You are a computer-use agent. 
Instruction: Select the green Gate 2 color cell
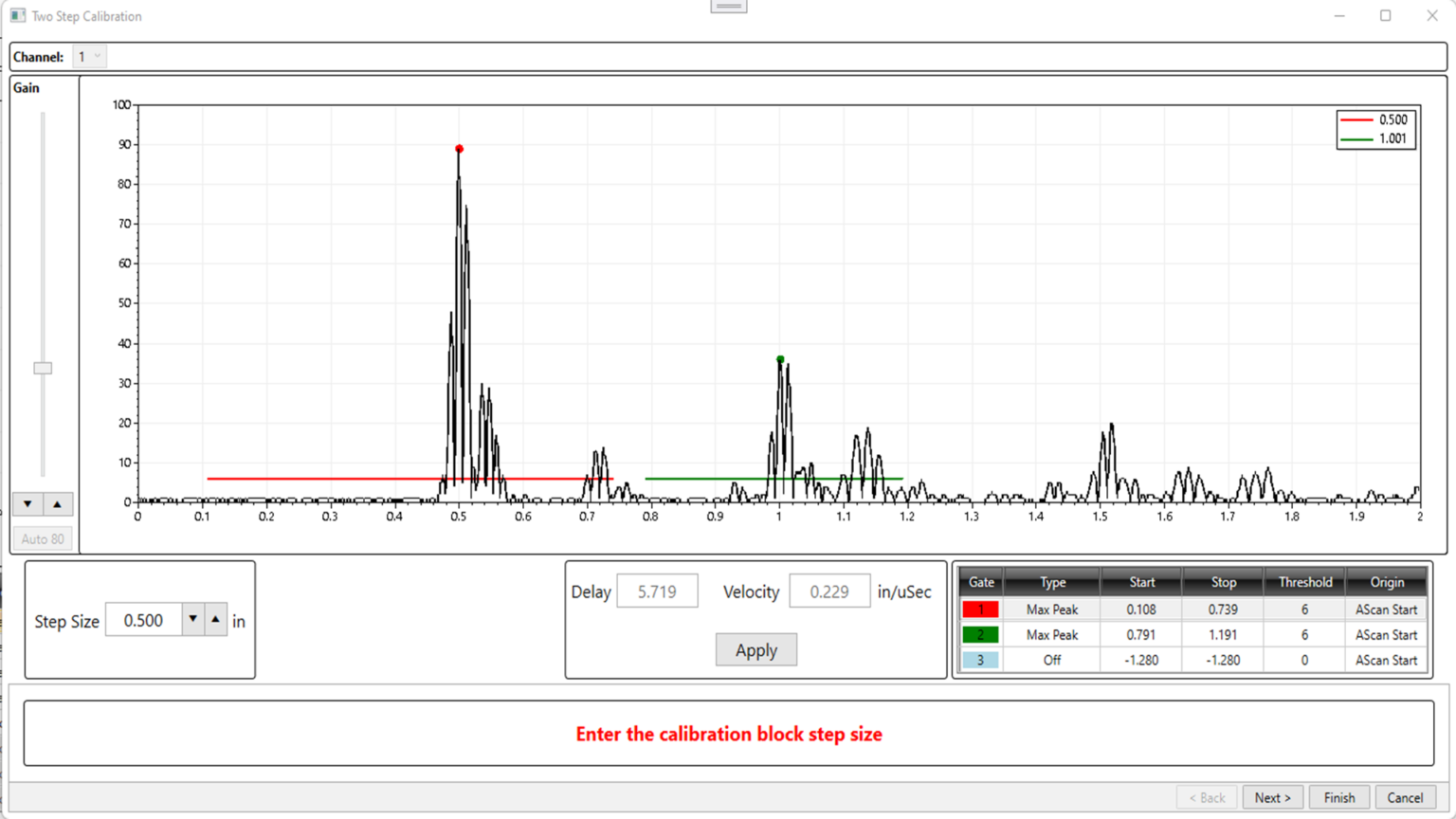980,634
